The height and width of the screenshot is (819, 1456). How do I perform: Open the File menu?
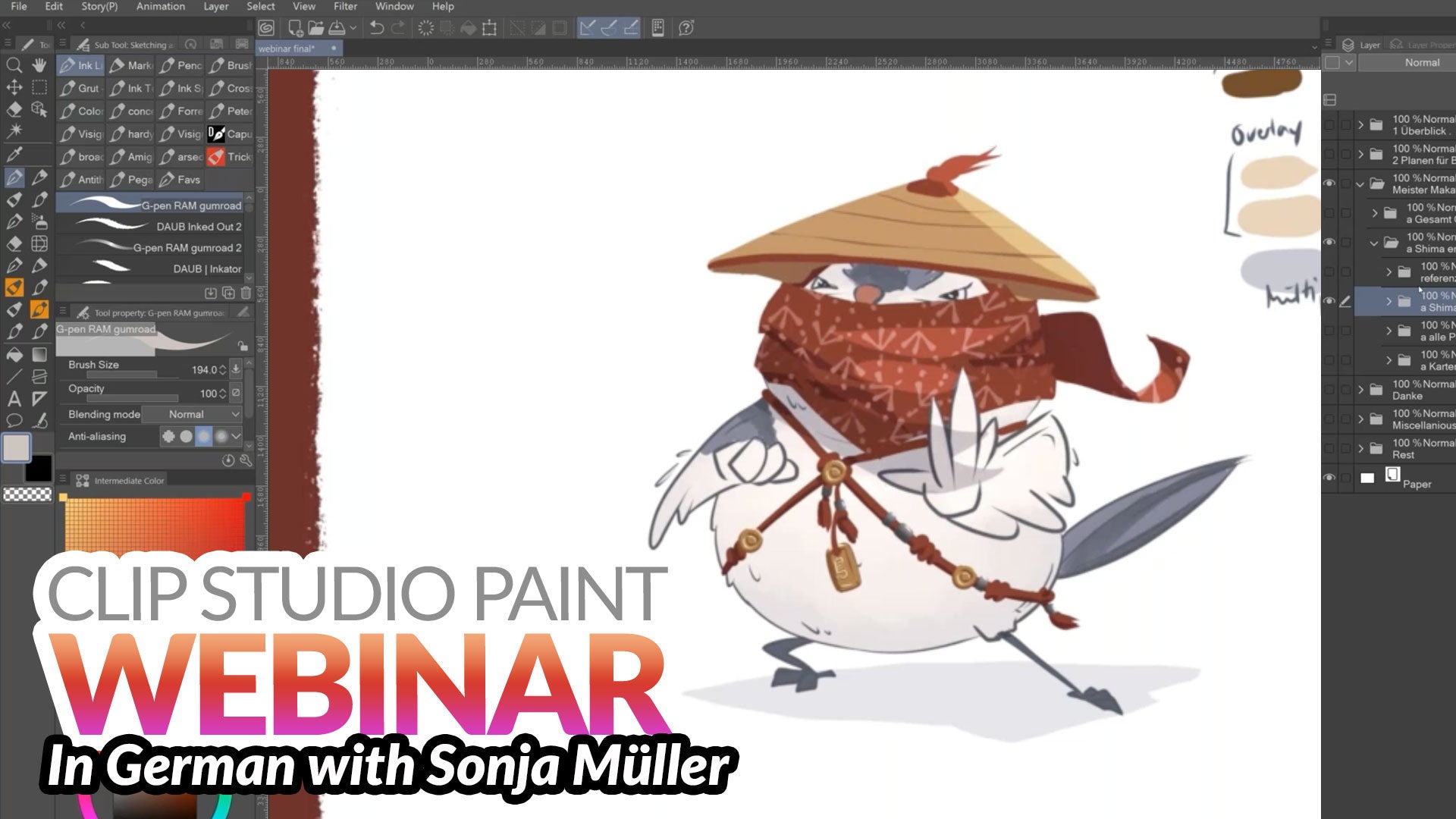[x=19, y=6]
